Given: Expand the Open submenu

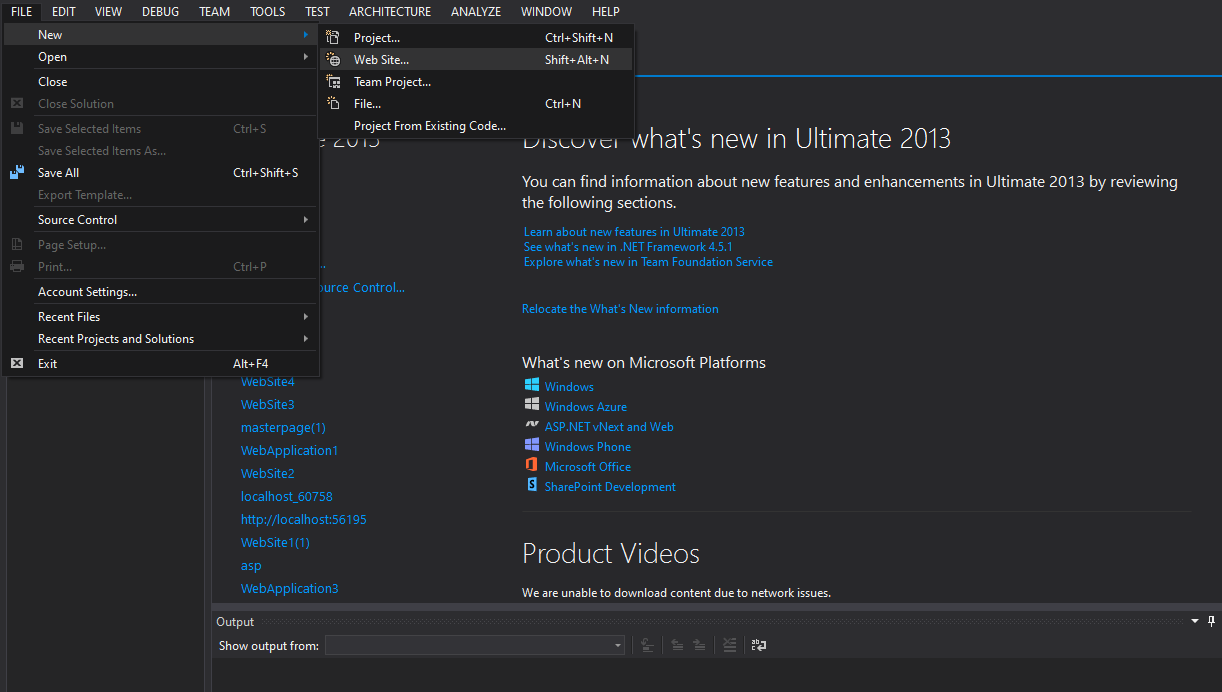Looking at the screenshot, I should click(161, 57).
